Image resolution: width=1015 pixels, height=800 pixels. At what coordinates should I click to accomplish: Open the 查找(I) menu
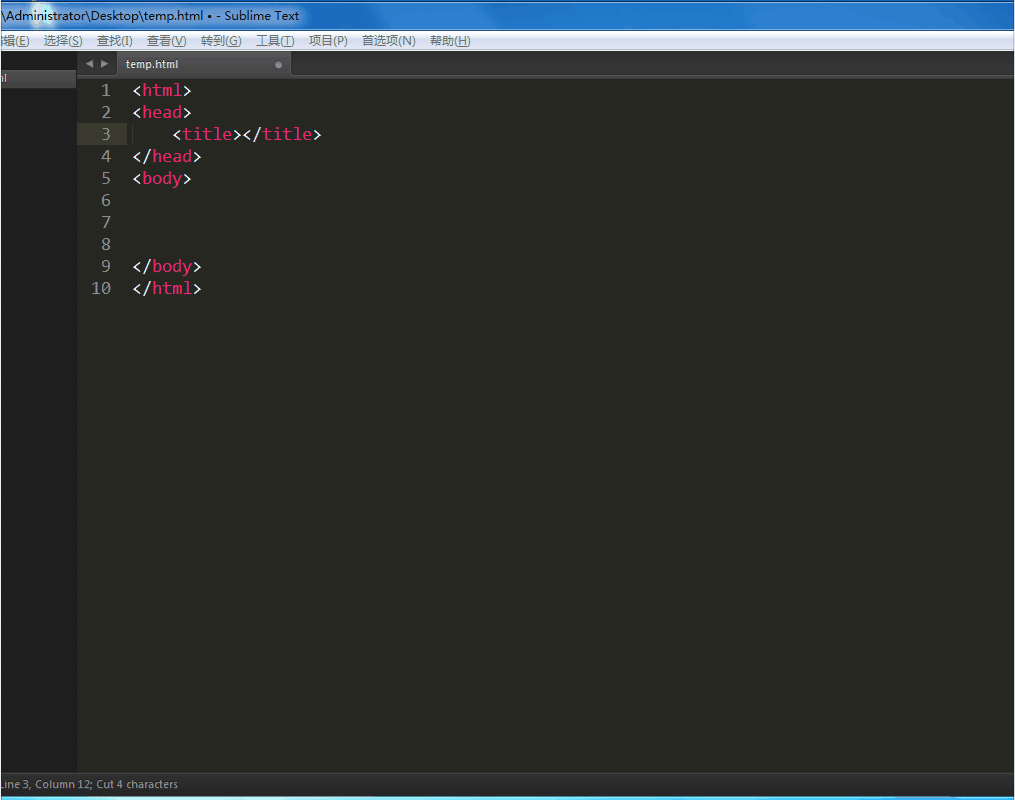point(115,41)
